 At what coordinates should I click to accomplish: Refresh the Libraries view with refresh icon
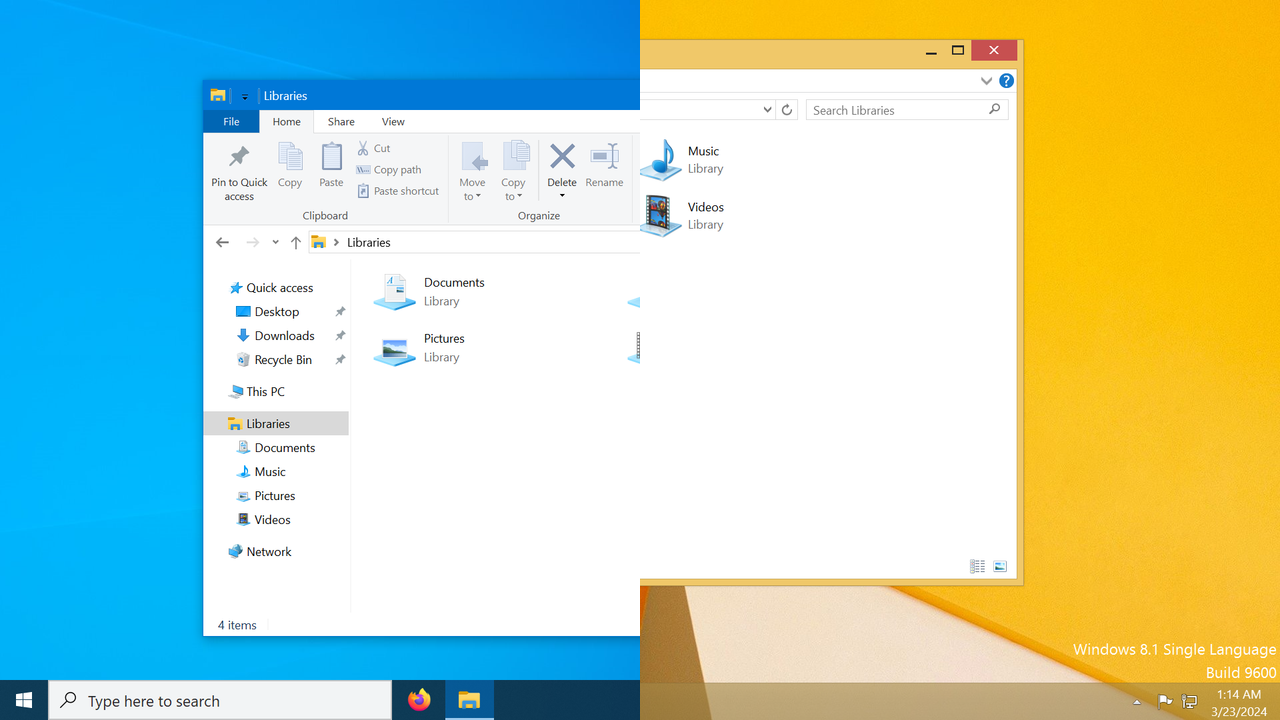[x=786, y=110]
